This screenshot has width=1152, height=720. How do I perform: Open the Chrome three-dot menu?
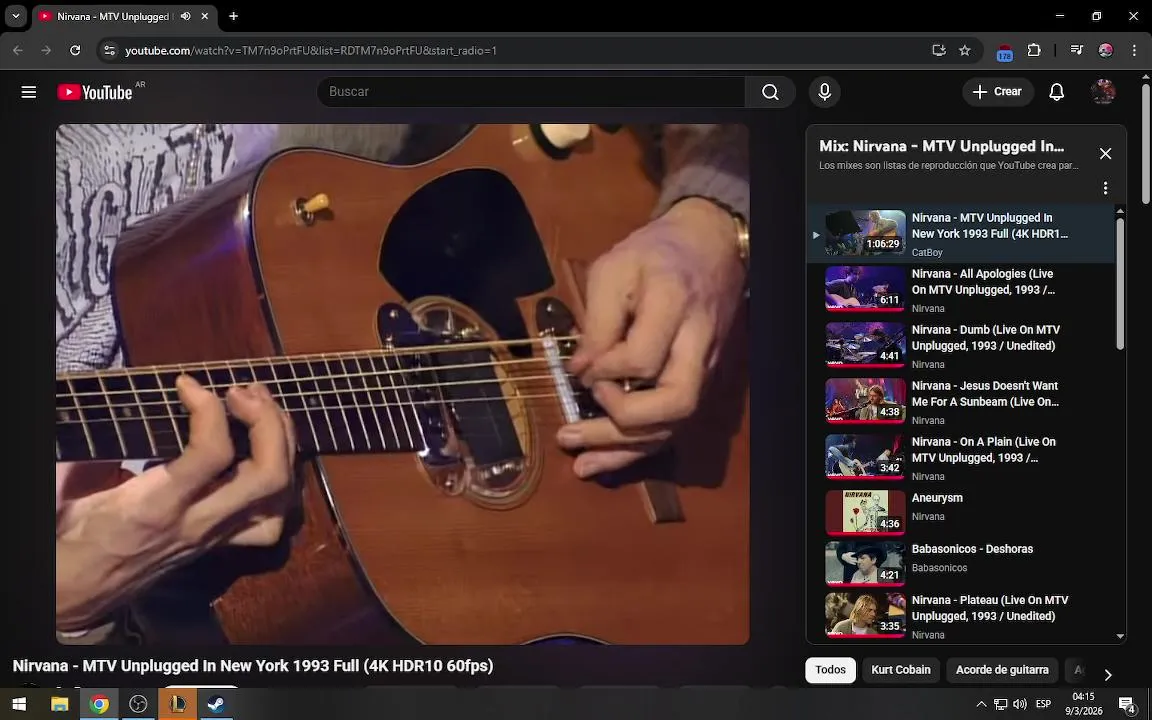tap(1134, 50)
